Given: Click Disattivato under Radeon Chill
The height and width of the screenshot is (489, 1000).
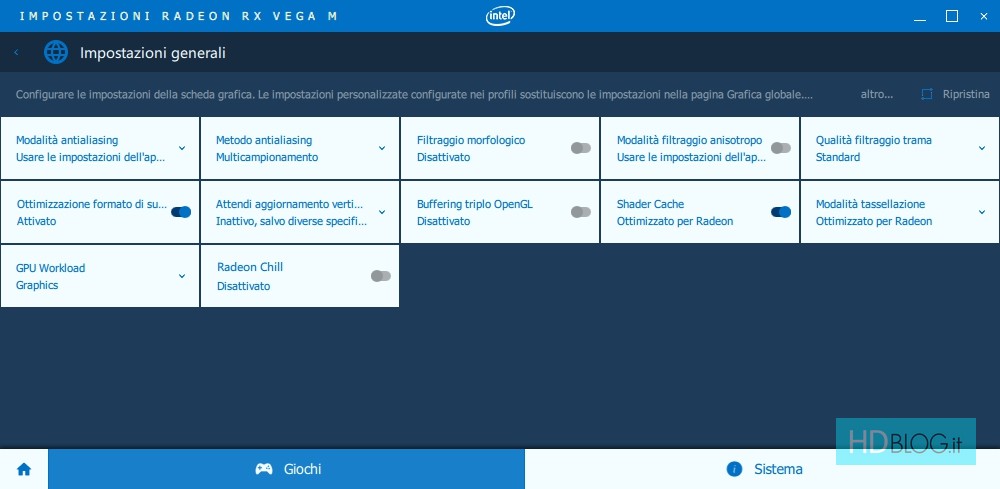Looking at the screenshot, I should tap(244, 286).
